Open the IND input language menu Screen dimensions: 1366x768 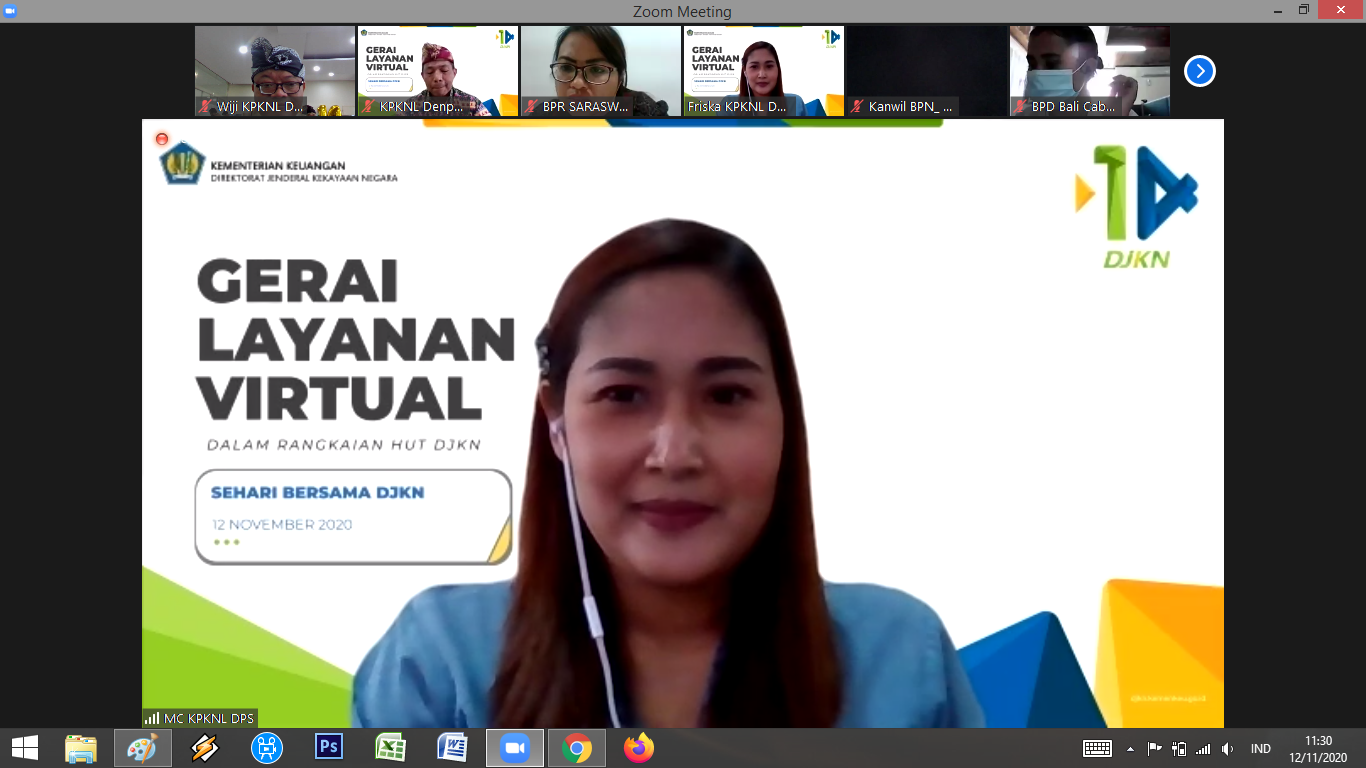[x=1260, y=749]
